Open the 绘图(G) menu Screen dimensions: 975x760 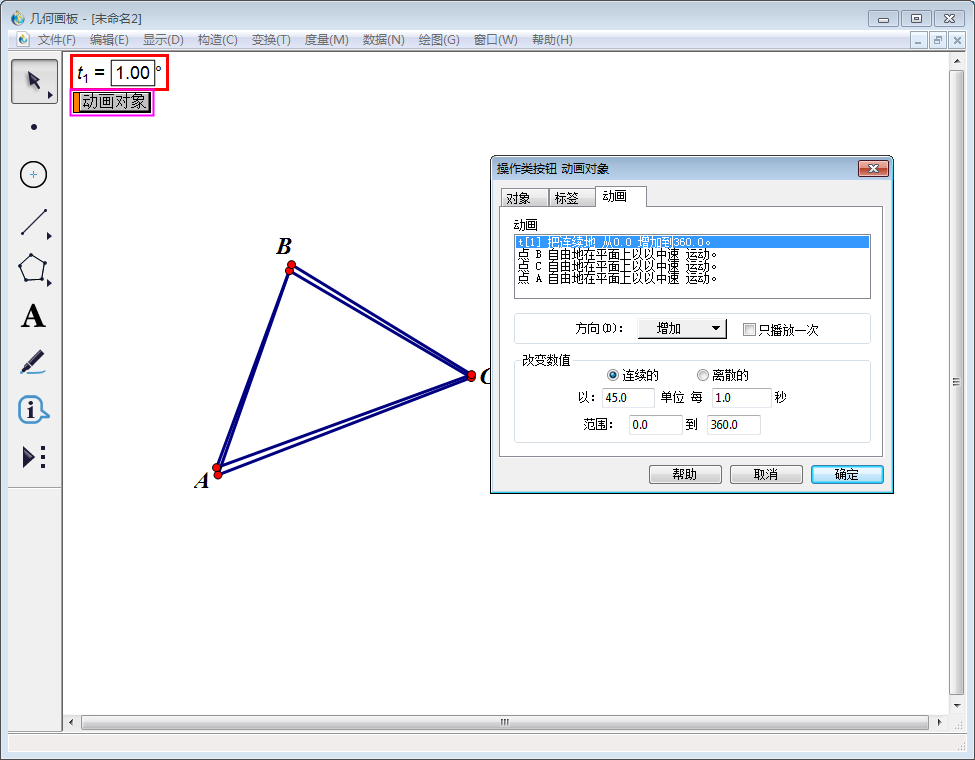tap(439, 40)
